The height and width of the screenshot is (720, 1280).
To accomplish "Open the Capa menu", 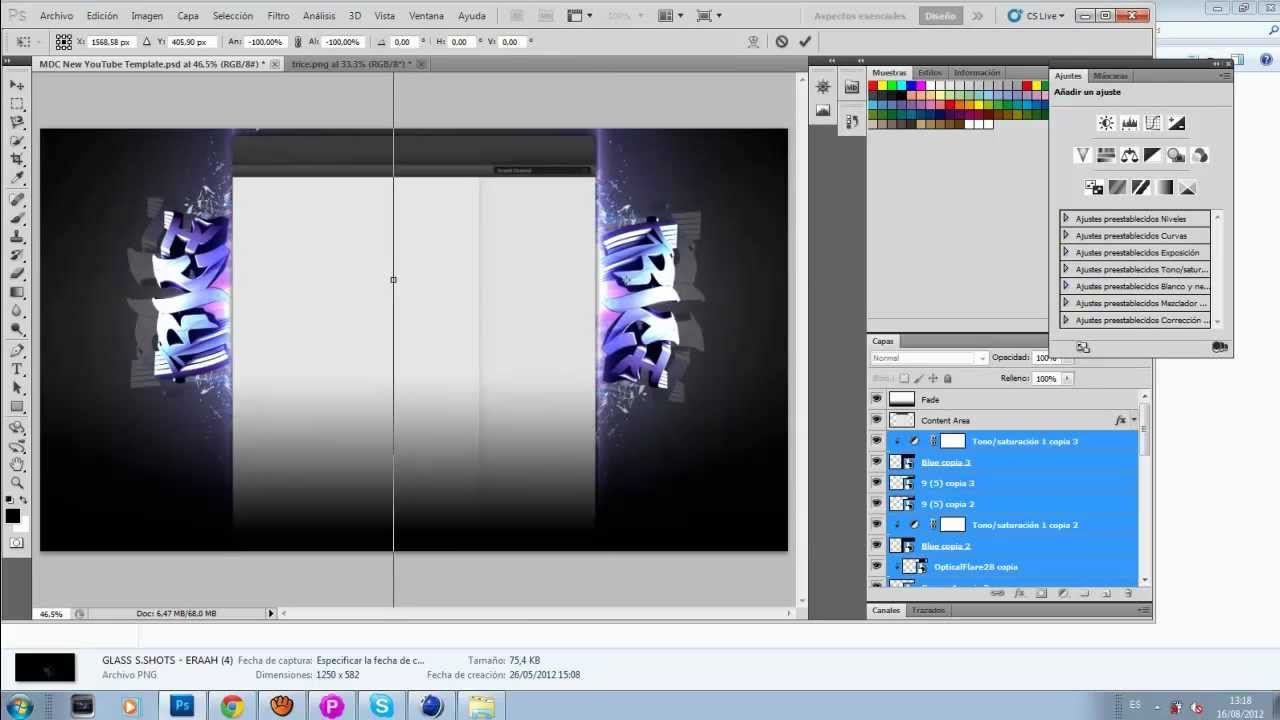I will point(188,16).
